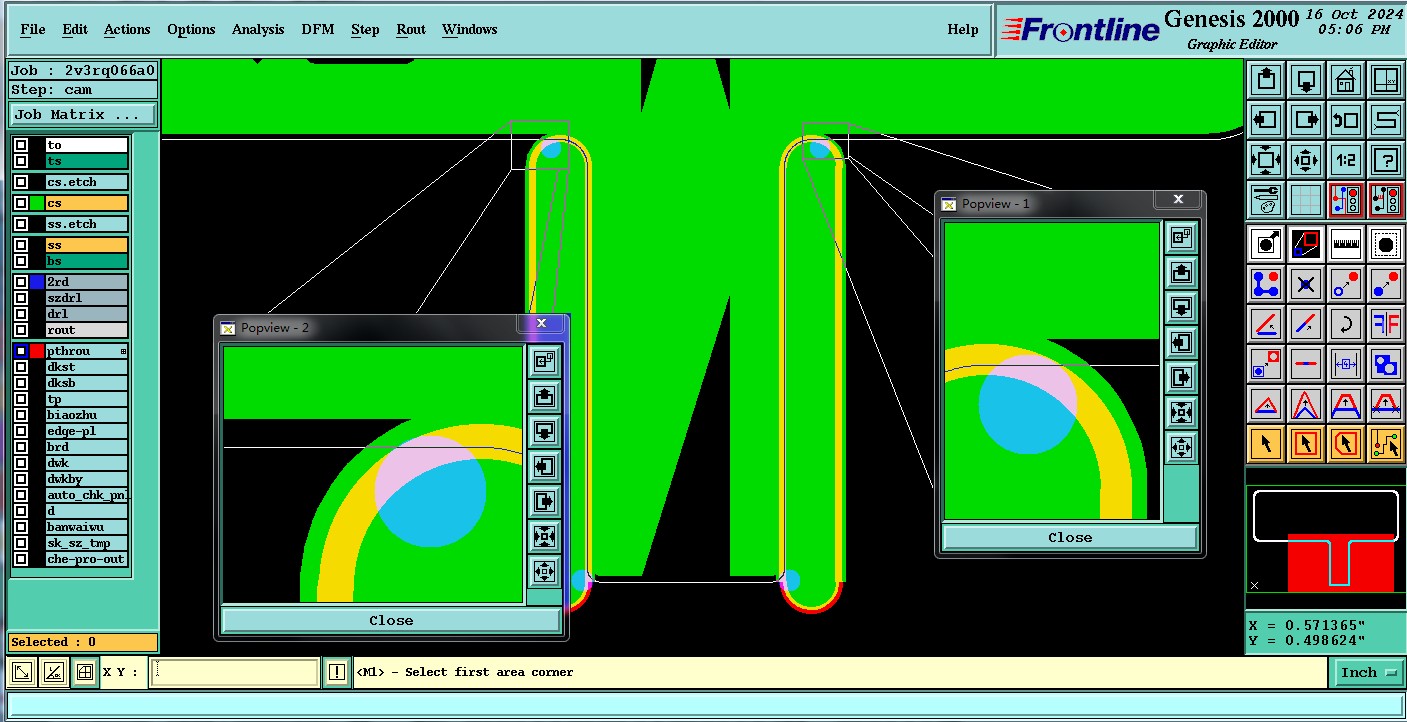Click the blue connected dots icon
1407x722 pixels.
[x=1266, y=284]
